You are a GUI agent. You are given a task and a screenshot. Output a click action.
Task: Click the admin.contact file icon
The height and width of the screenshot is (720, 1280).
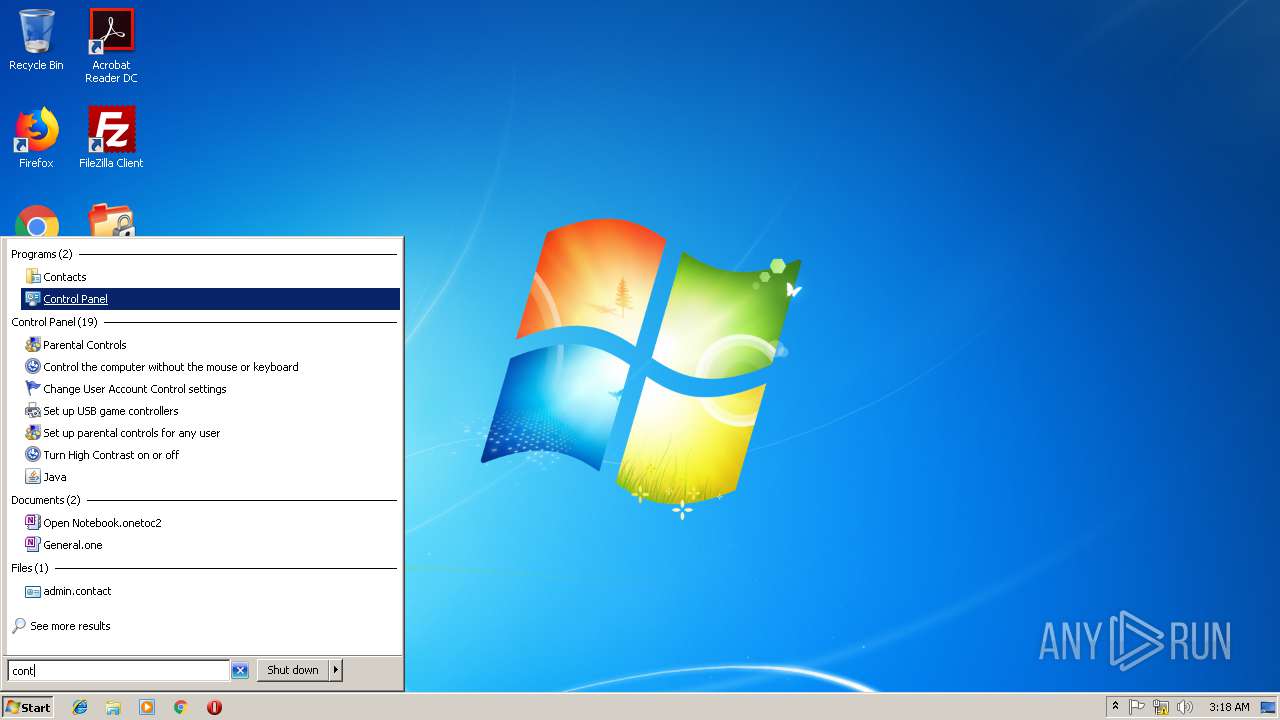(33, 591)
